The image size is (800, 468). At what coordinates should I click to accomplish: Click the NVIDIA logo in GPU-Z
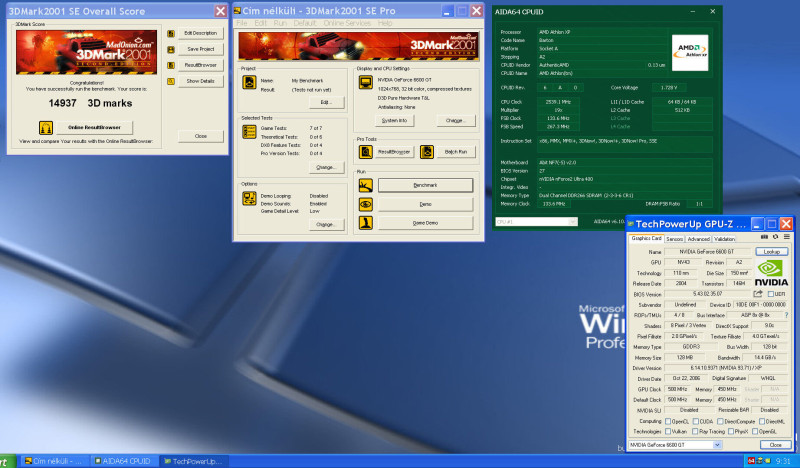pos(771,273)
